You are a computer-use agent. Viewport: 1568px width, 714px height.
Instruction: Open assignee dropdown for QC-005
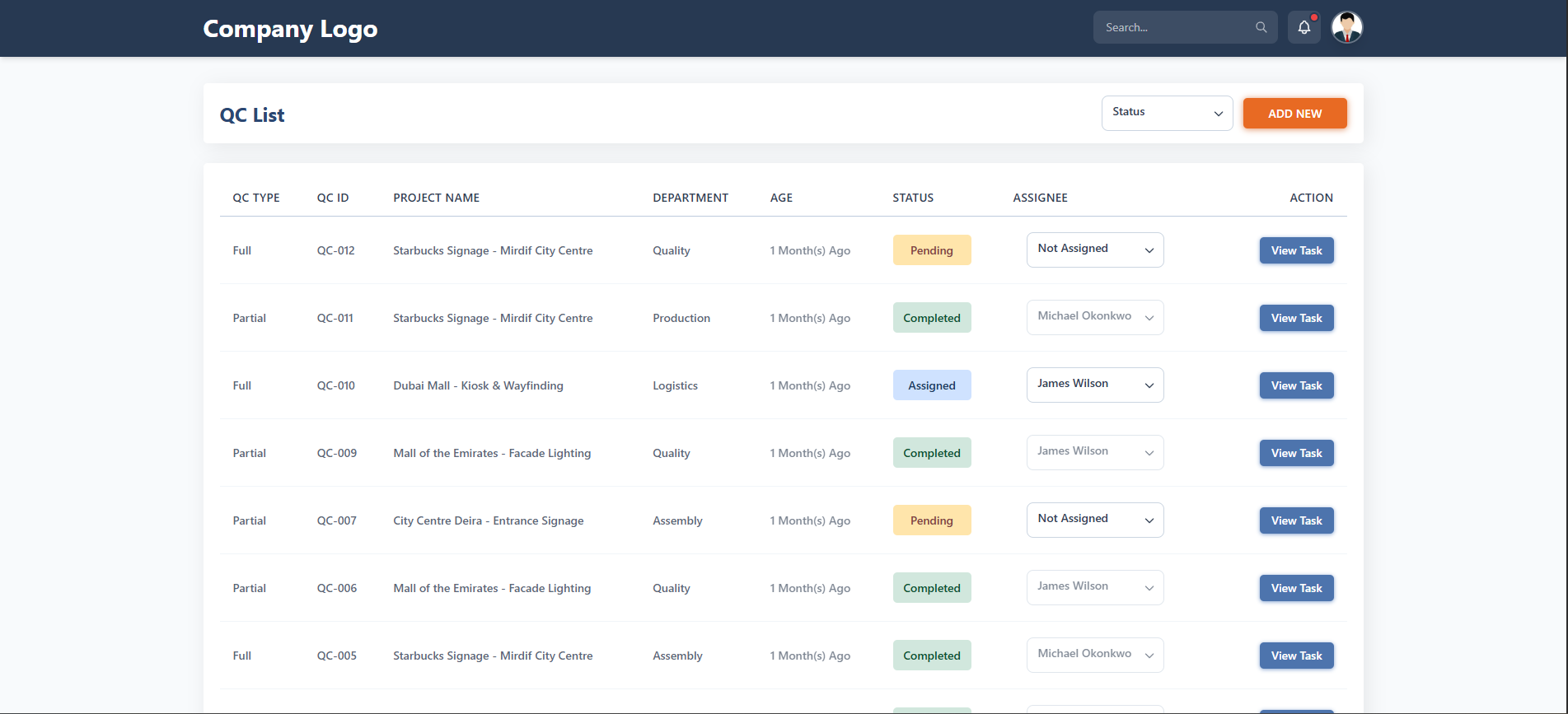1095,655
